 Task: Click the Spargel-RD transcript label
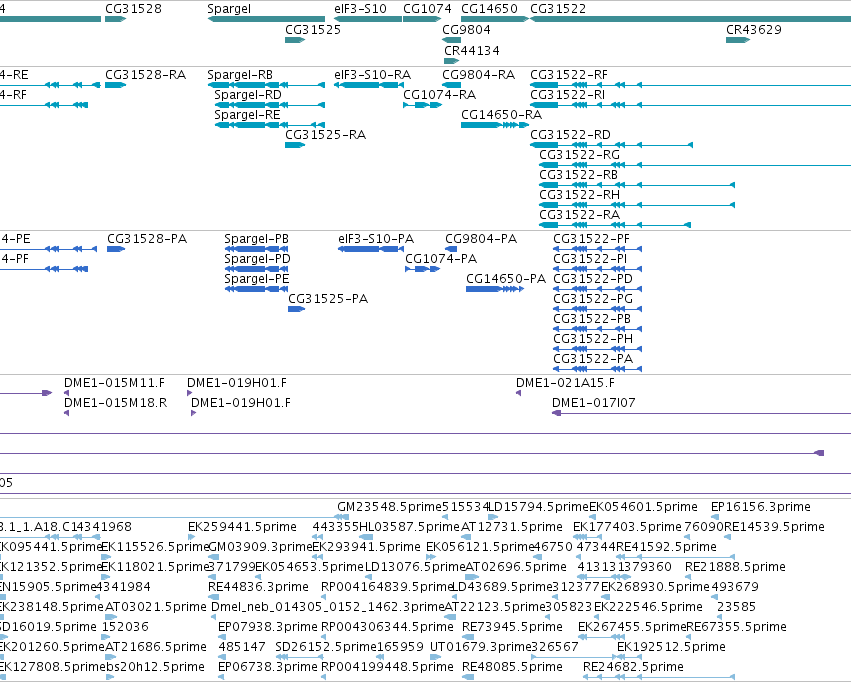pyautogui.click(x=247, y=95)
